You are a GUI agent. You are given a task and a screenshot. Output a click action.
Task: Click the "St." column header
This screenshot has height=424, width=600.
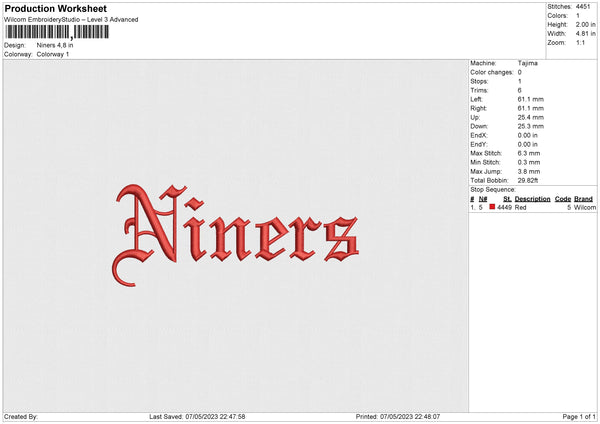coord(507,199)
